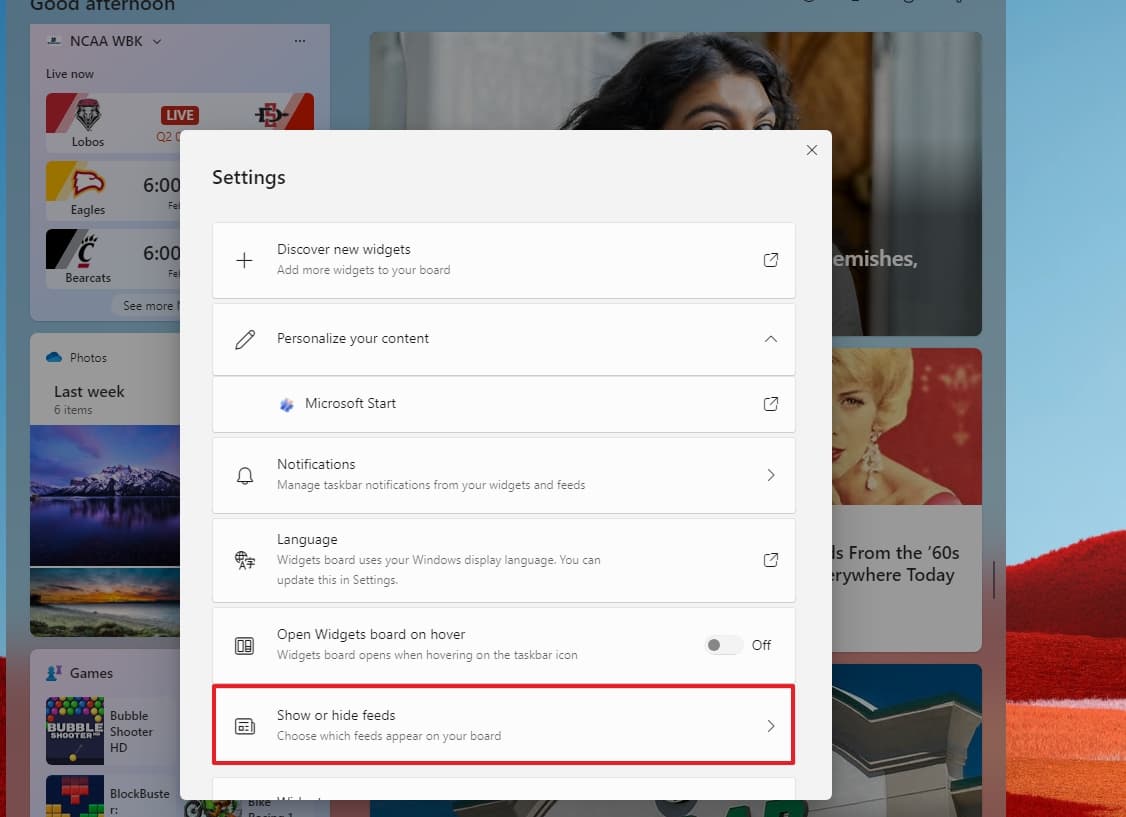Screen dimensions: 1126x817
Task: Collapse the Personalize your content section
Action: (770, 339)
